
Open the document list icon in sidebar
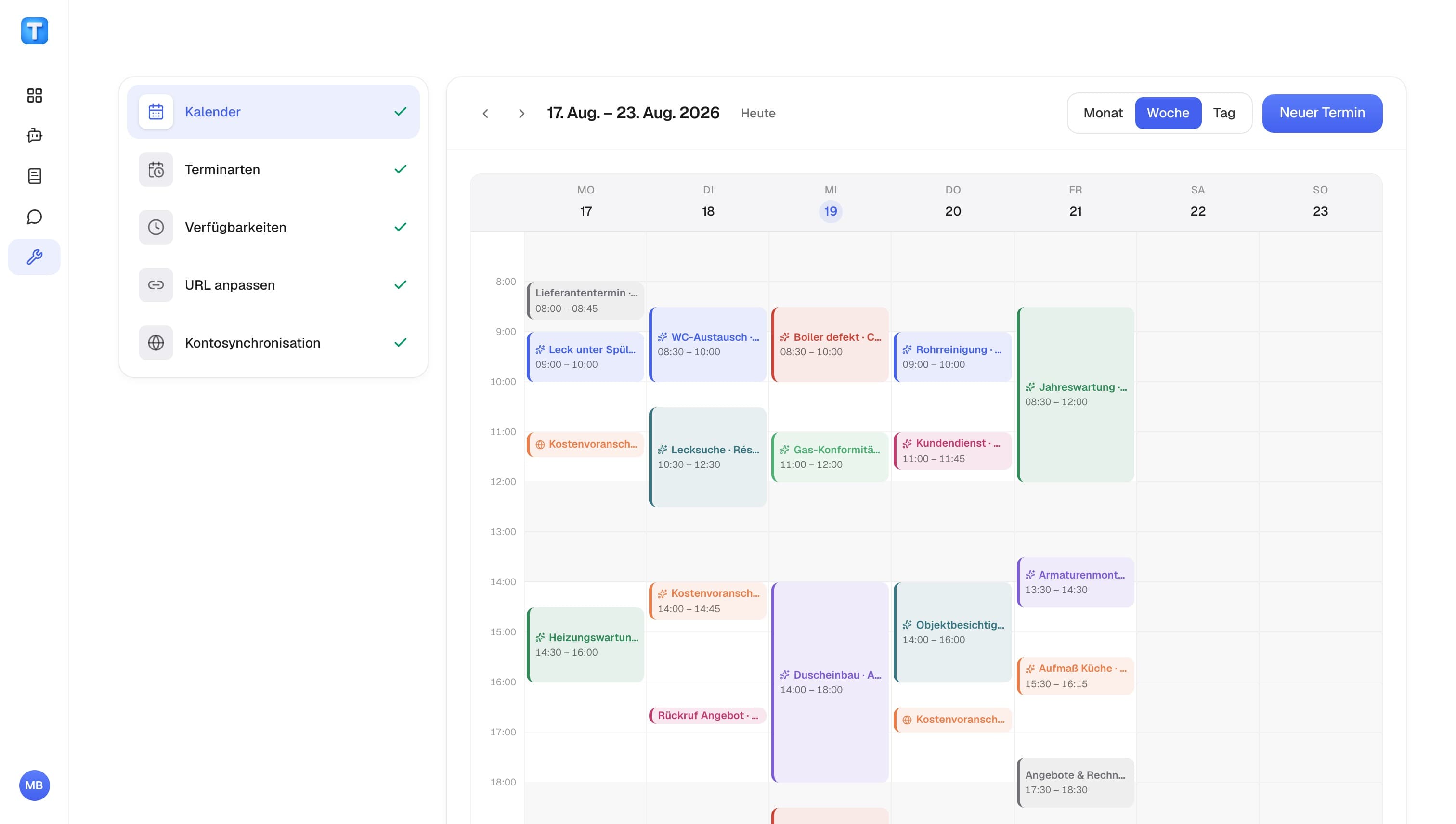click(x=35, y=176)
